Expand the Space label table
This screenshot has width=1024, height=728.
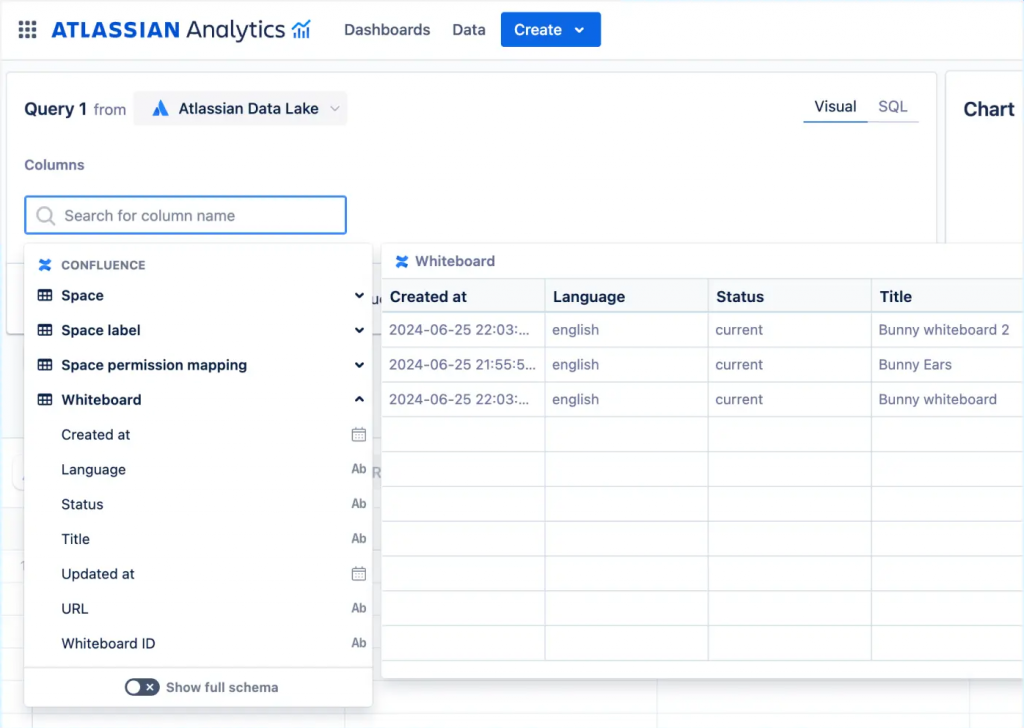(359, 330)
